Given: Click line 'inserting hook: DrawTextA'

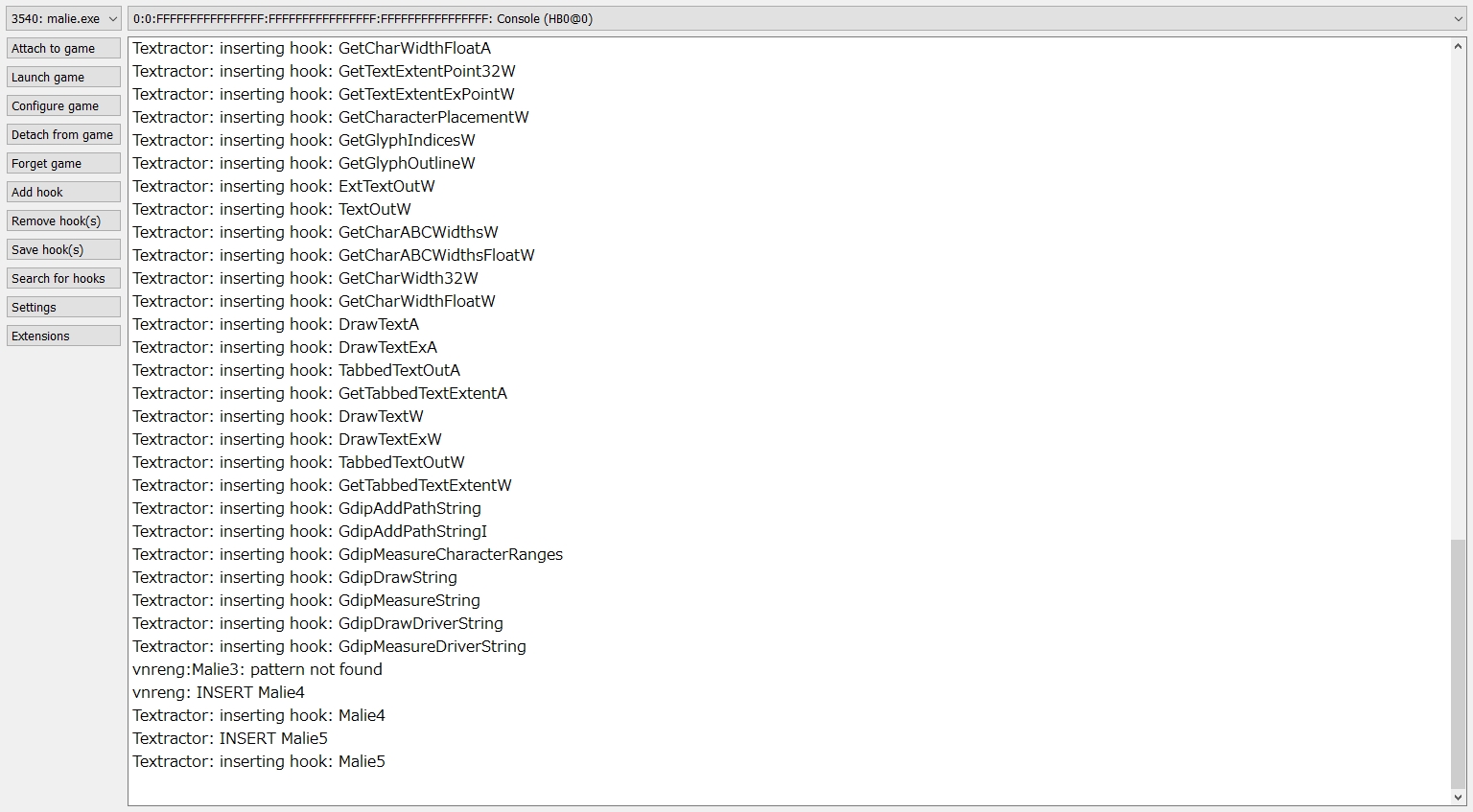Looking at the screenshot, I should click(275, 324).
